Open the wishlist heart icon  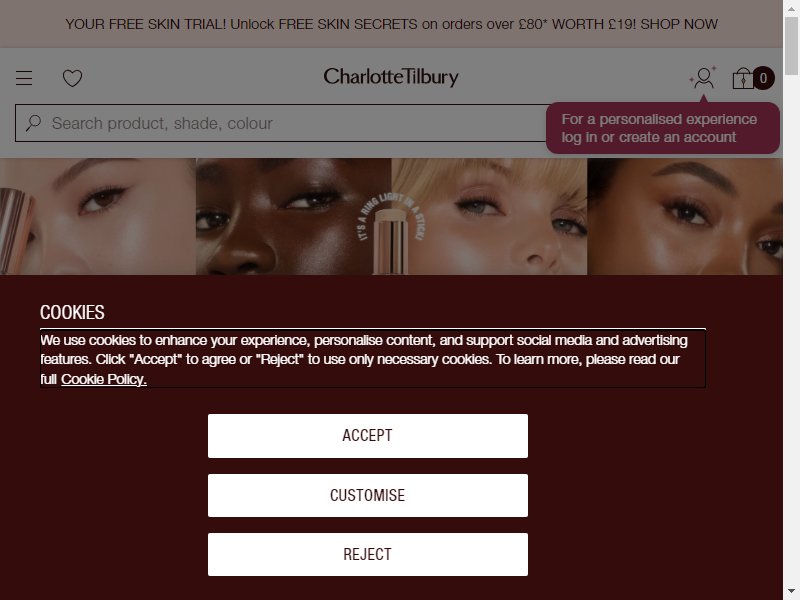[x=72, y=78]
